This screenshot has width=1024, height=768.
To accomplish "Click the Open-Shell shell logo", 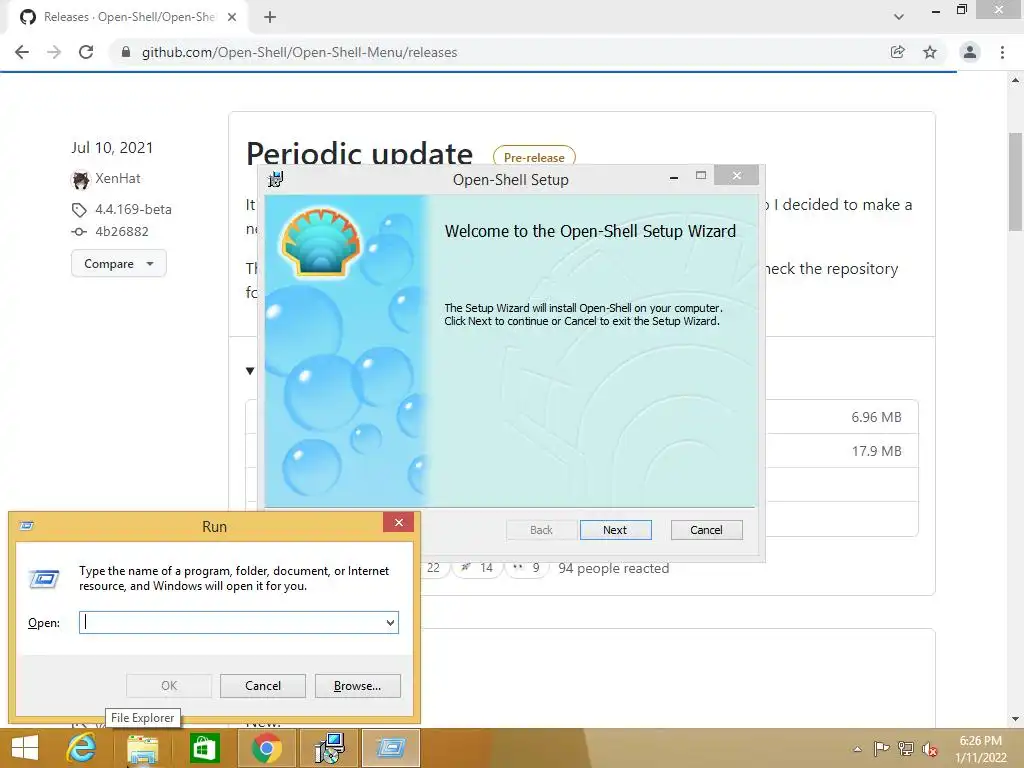I will pyautogui.click(x=321, y=242).
